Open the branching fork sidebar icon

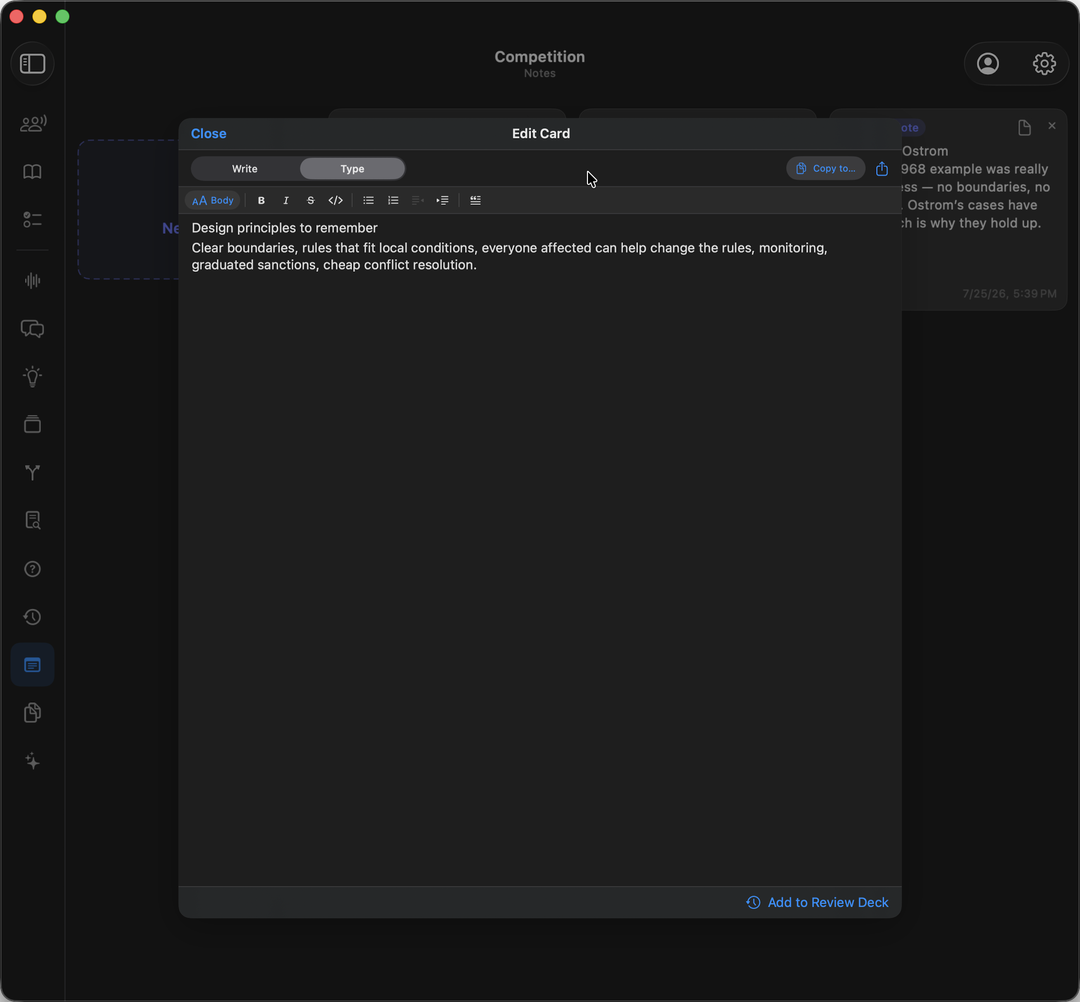[x=32, y=472]
